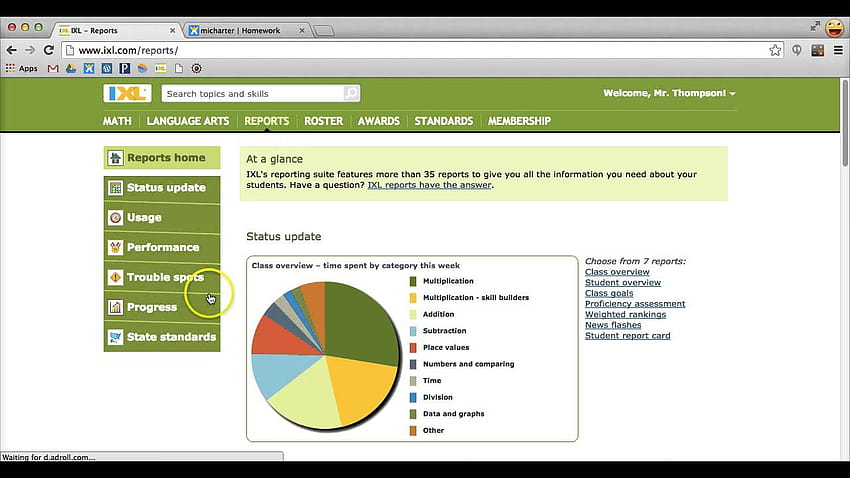Click the Trouble spots warning icon
Viewport: 850px width, 478px height.
click(x=115, y=277)
